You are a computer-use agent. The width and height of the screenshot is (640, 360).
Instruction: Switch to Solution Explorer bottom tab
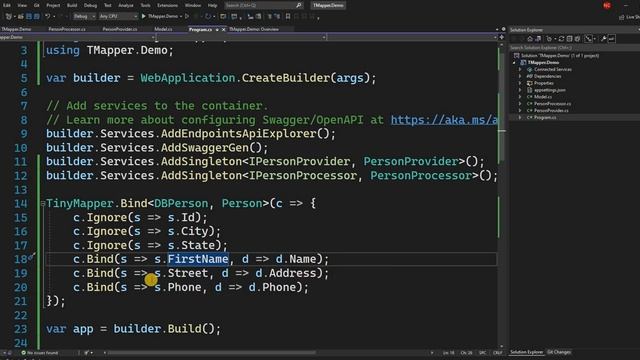(527, 352)
